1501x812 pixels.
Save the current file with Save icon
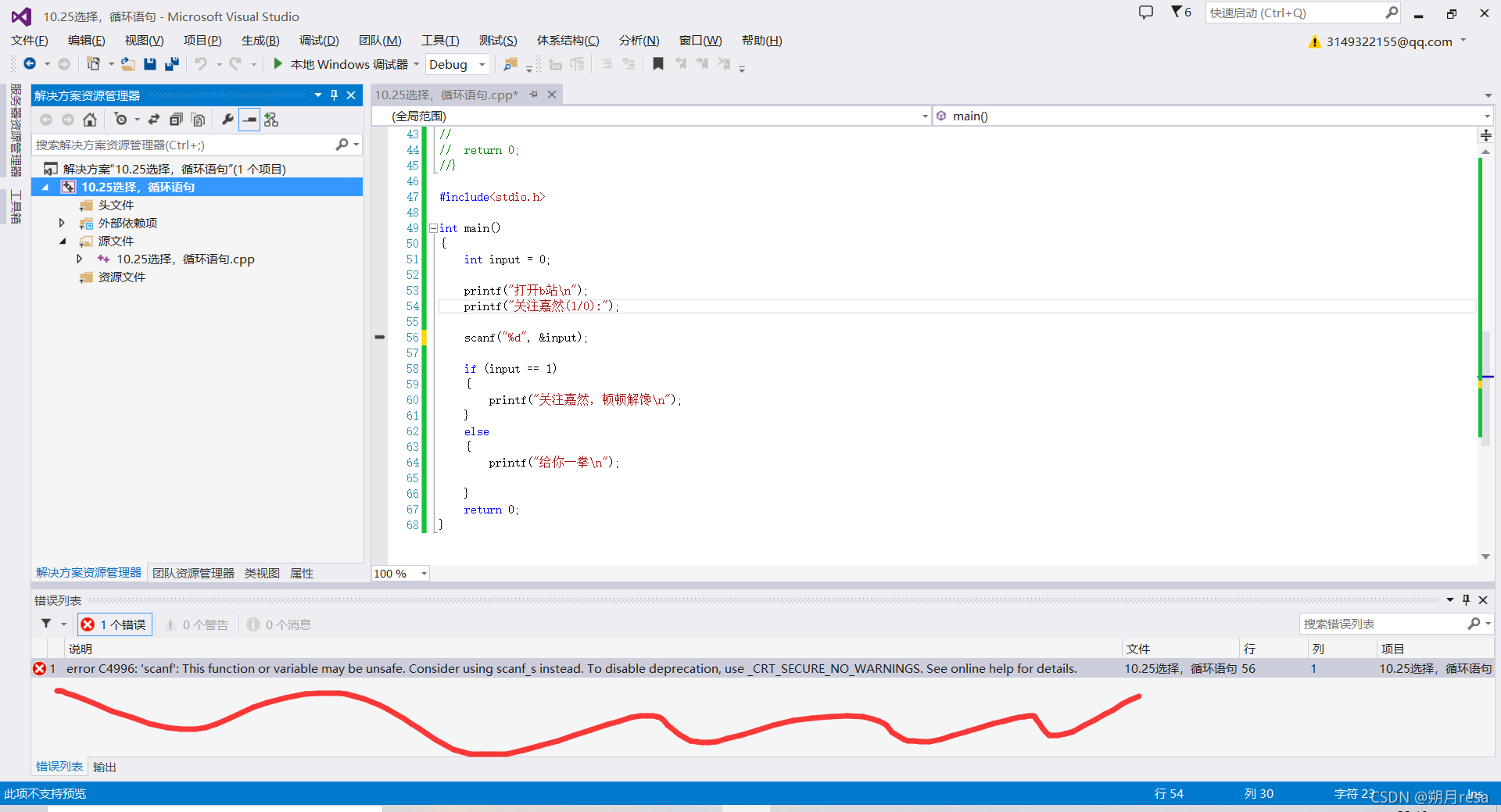tap(150, 64)
